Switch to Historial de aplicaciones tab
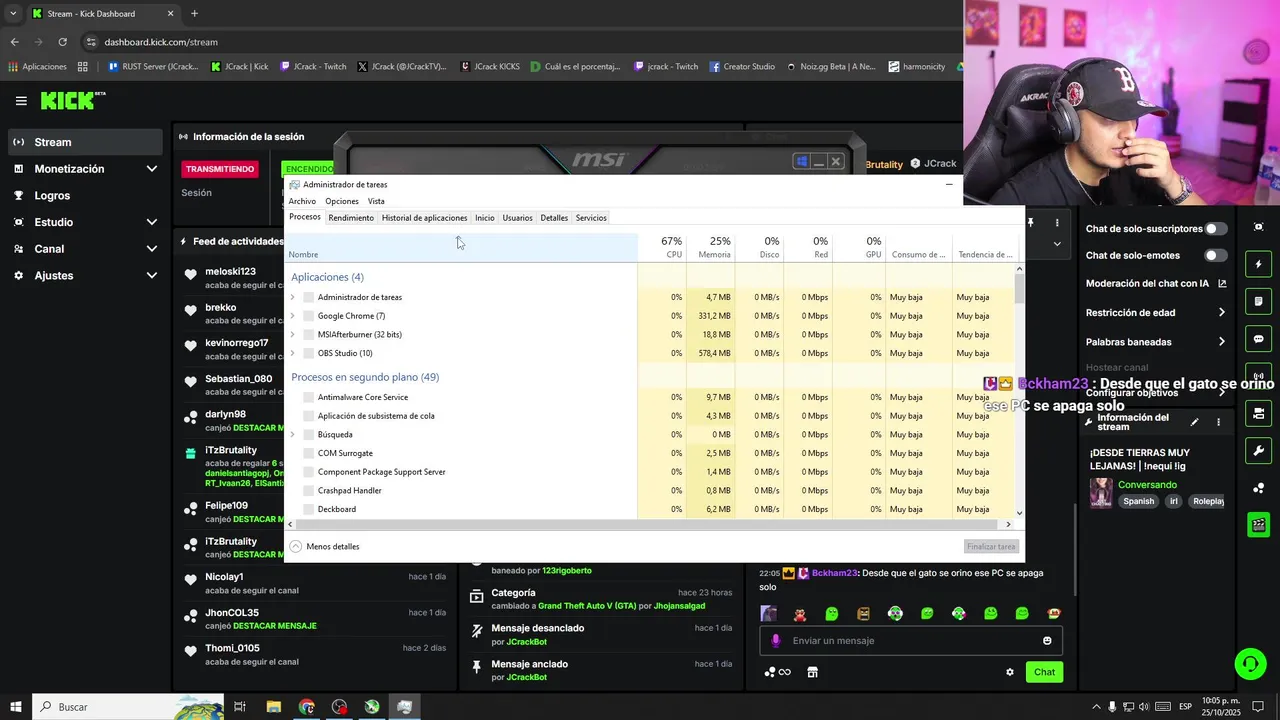The image size is (1280, 720). point(424,218)
